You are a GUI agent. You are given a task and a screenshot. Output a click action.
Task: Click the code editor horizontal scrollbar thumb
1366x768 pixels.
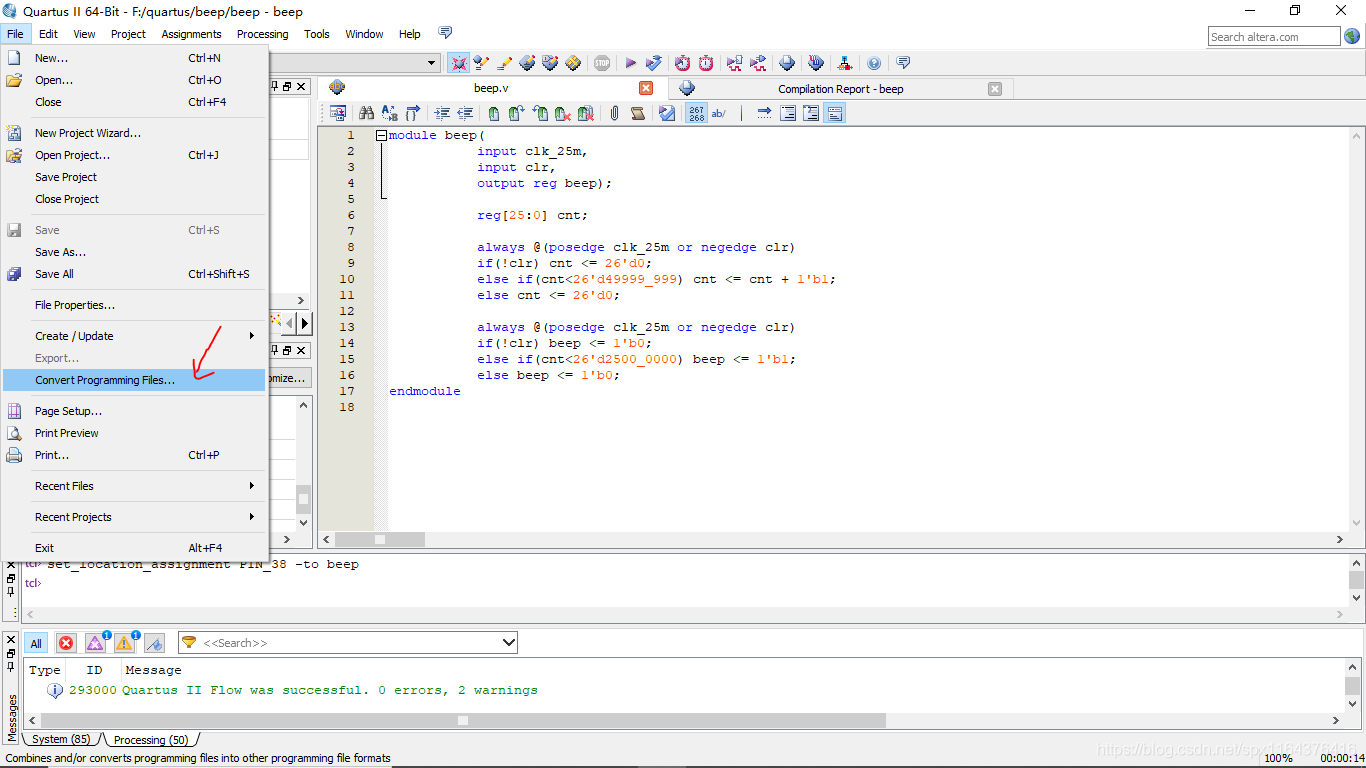380,539
